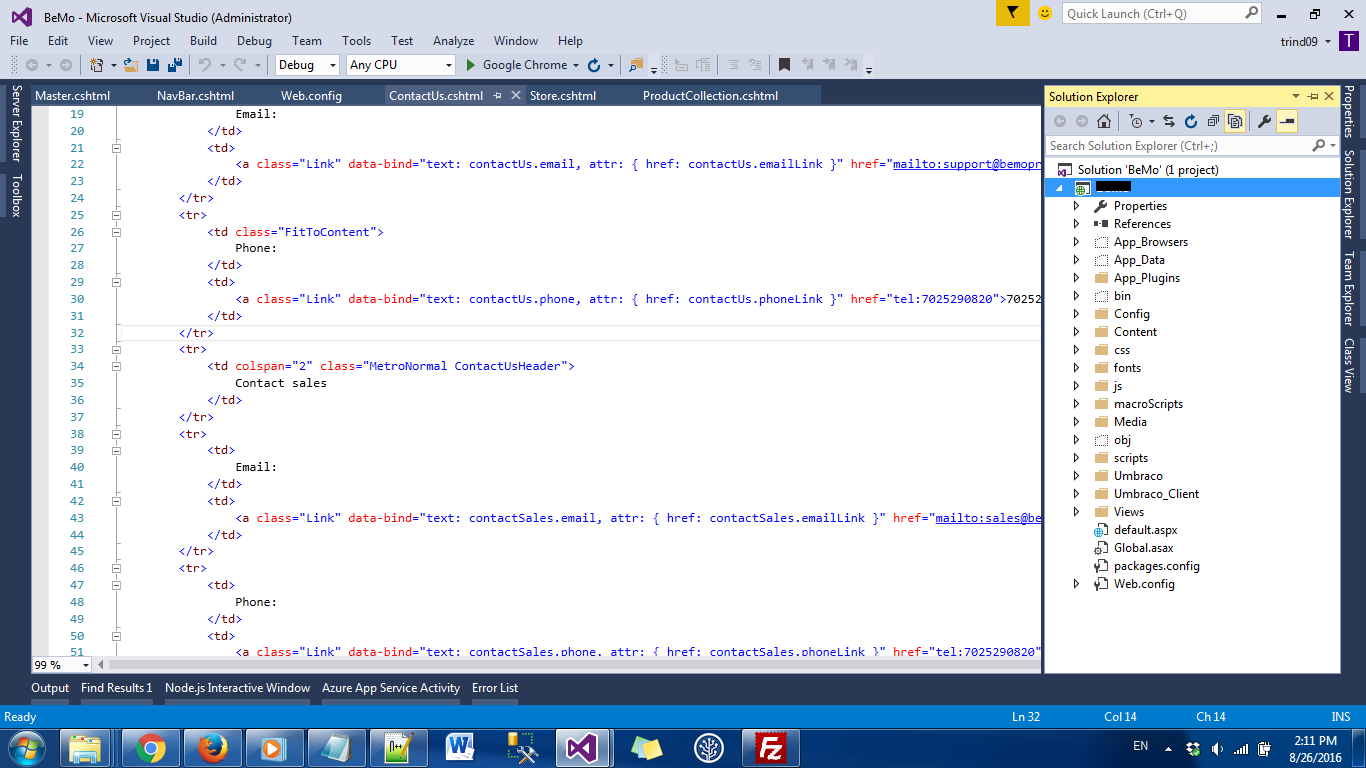The width and height of the screenshot is (1366, 768).
Task: Click the Solution Explorer search magnifier icon
Action: (1318, 146)
